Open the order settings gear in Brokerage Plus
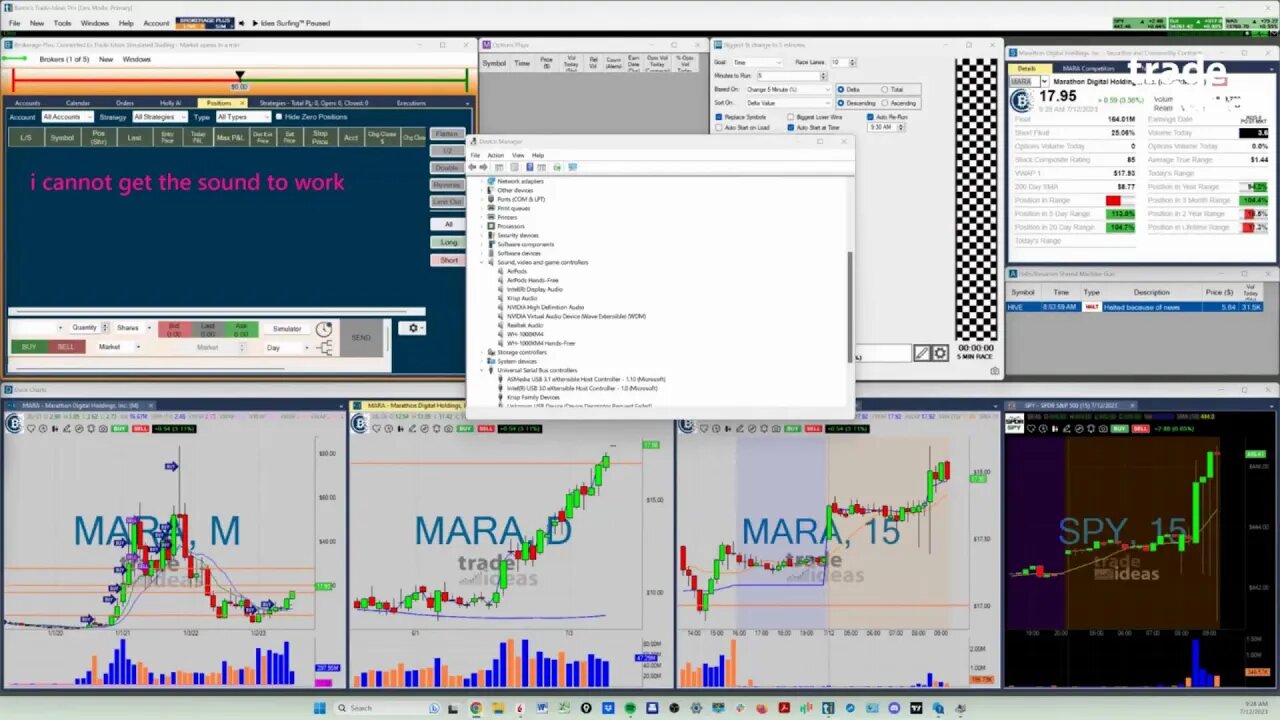This screenshot has height=720, width=1280. (x=412, y=328)
